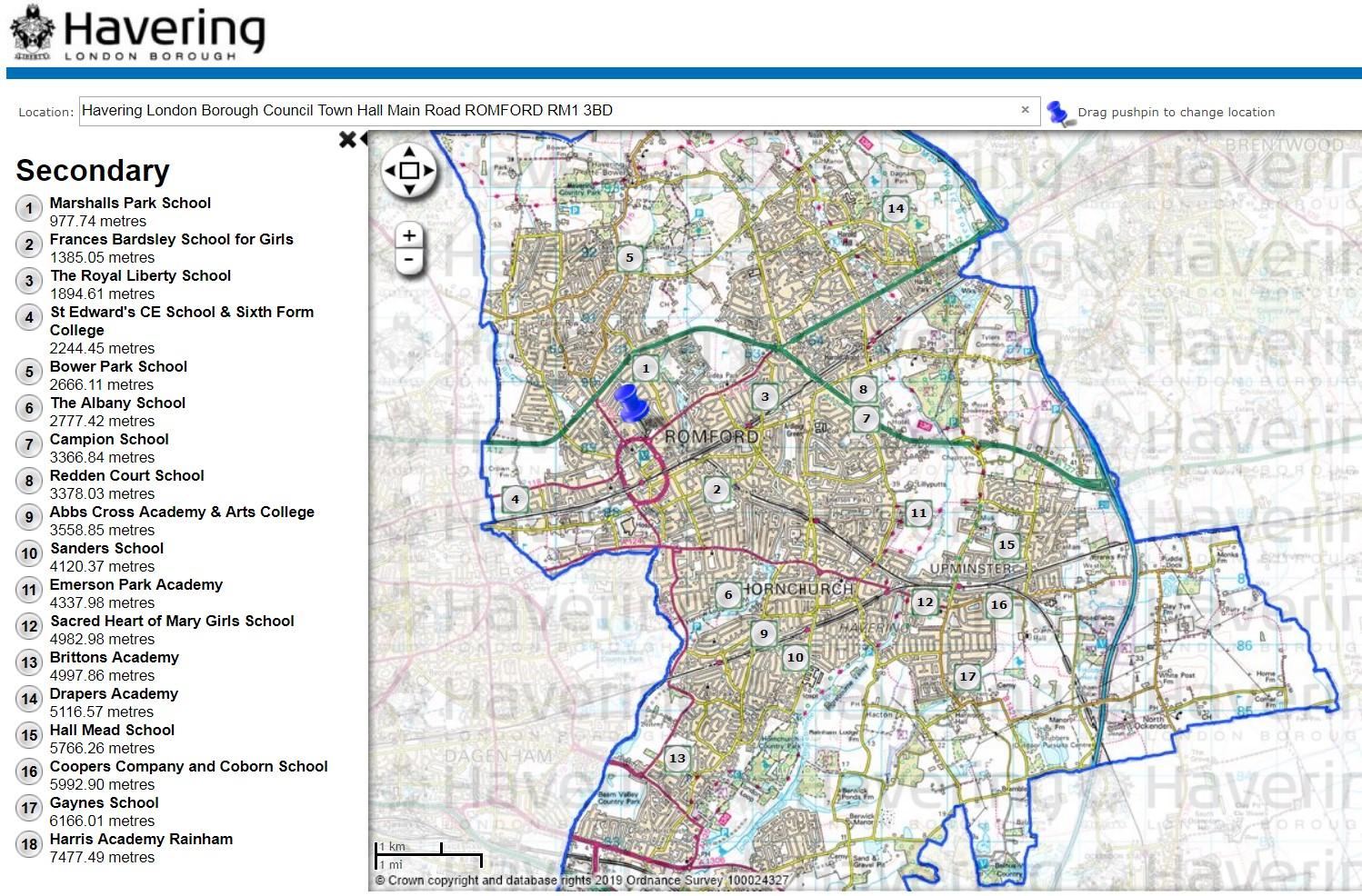Click the list badge numbered 1

pyautogui.click(x=29, y=208)
